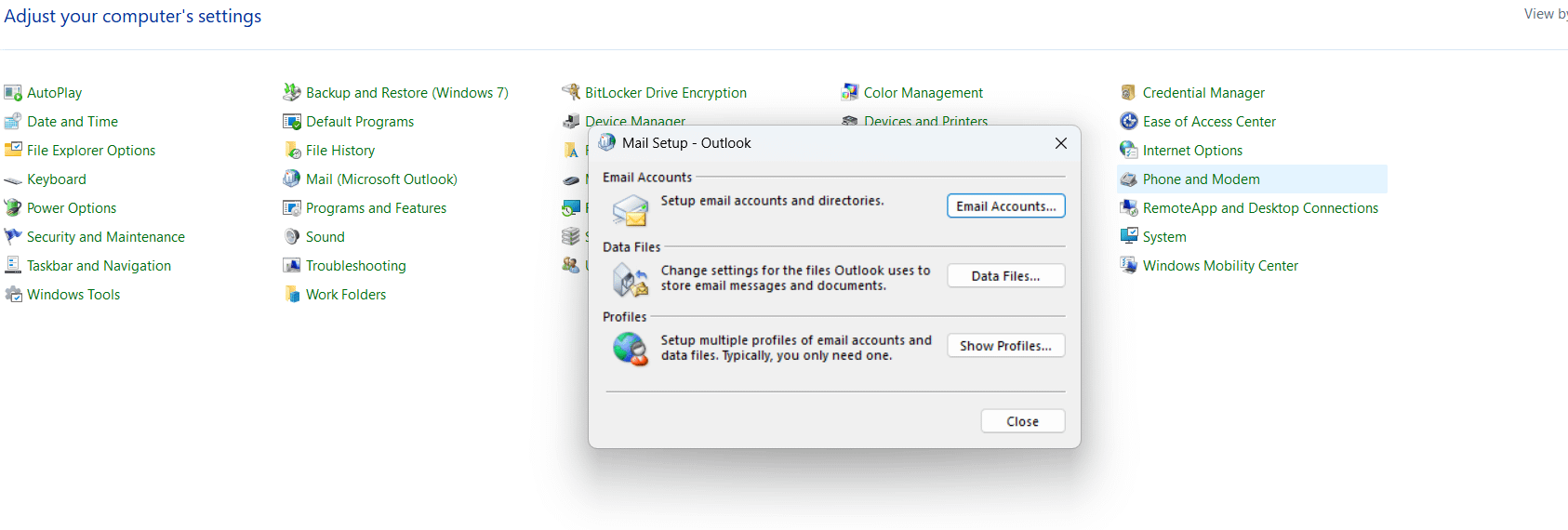Image resolution: width=1568 pixels, height=530 pixels.
Task: Open Programs and Features link
Action: point(376,208)
